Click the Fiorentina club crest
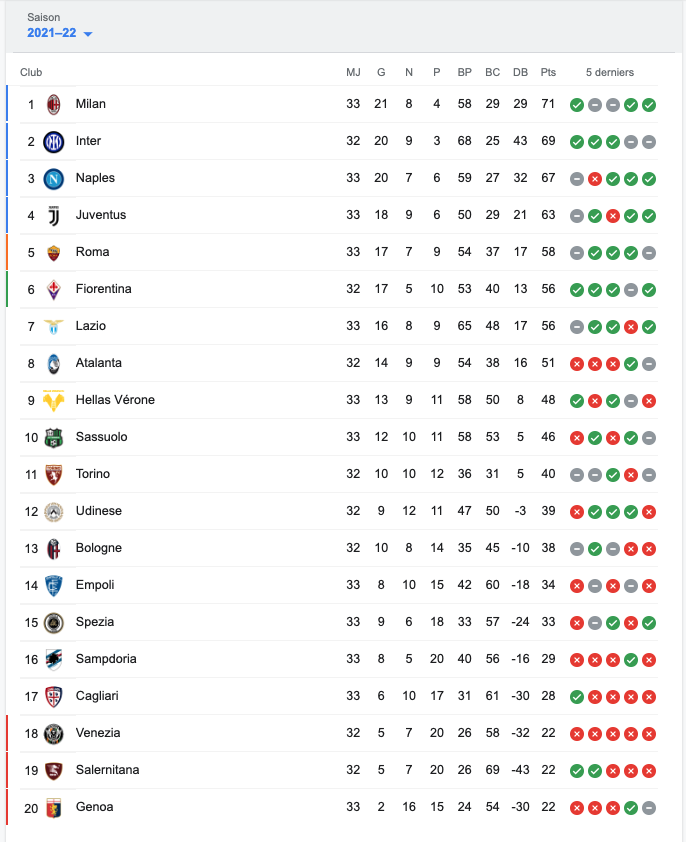Screen dimensions: 686x842 [53, 289]
